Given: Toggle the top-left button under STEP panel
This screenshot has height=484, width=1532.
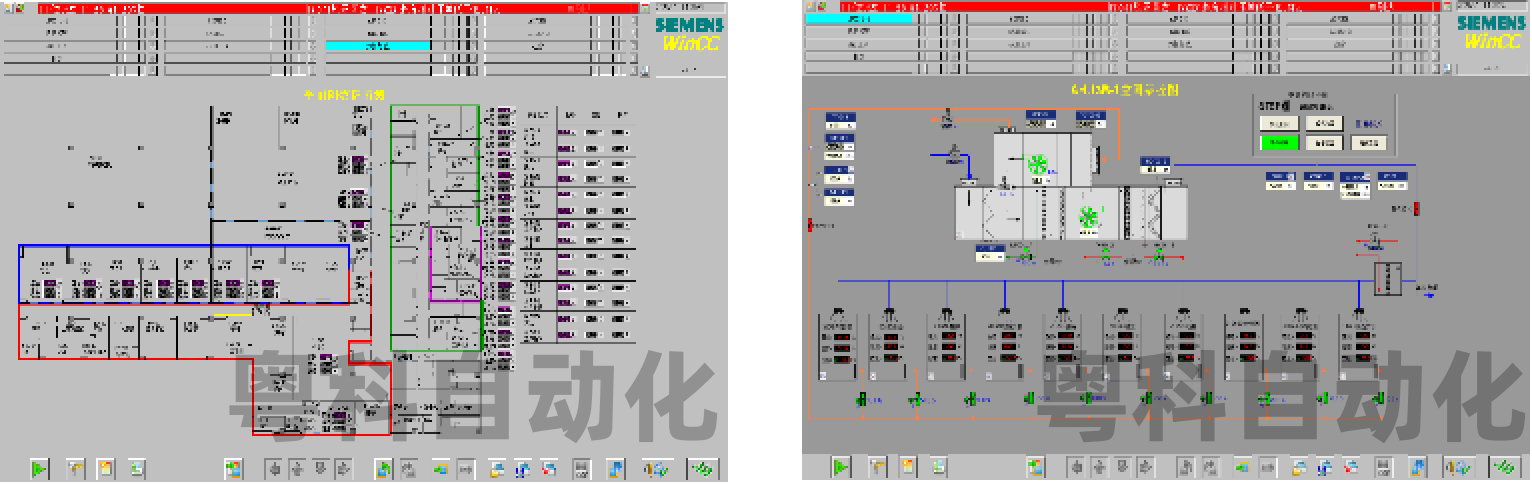Looking at the screenshot, I should tap(1278, 123).
